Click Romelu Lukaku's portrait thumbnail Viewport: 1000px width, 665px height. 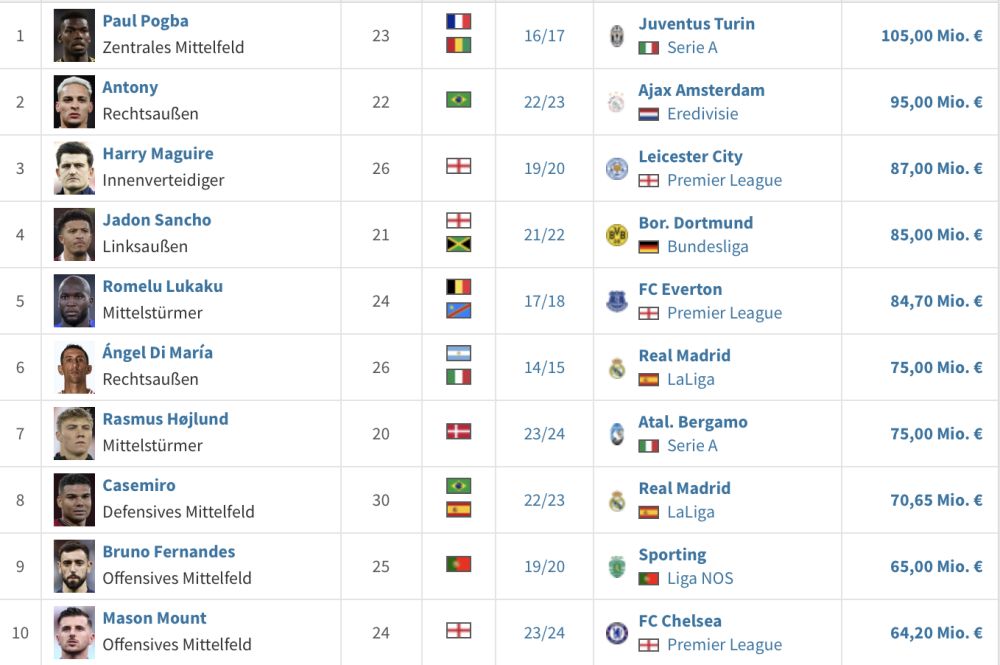click(74, 301)
